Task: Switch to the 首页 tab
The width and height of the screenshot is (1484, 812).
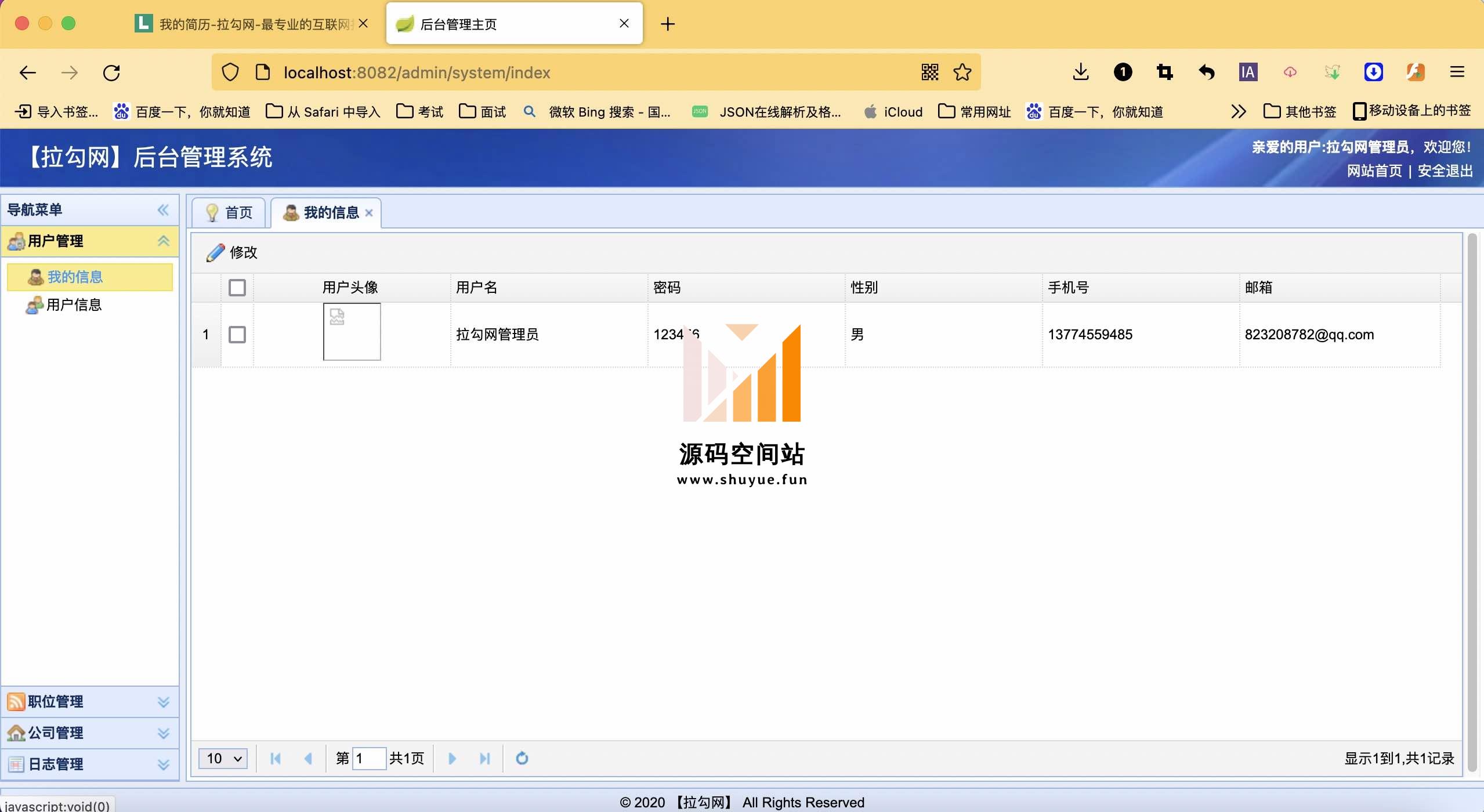Action: 229,213
